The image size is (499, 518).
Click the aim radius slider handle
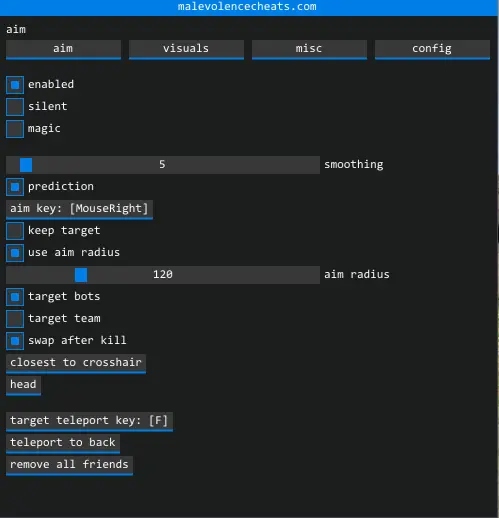81,275
